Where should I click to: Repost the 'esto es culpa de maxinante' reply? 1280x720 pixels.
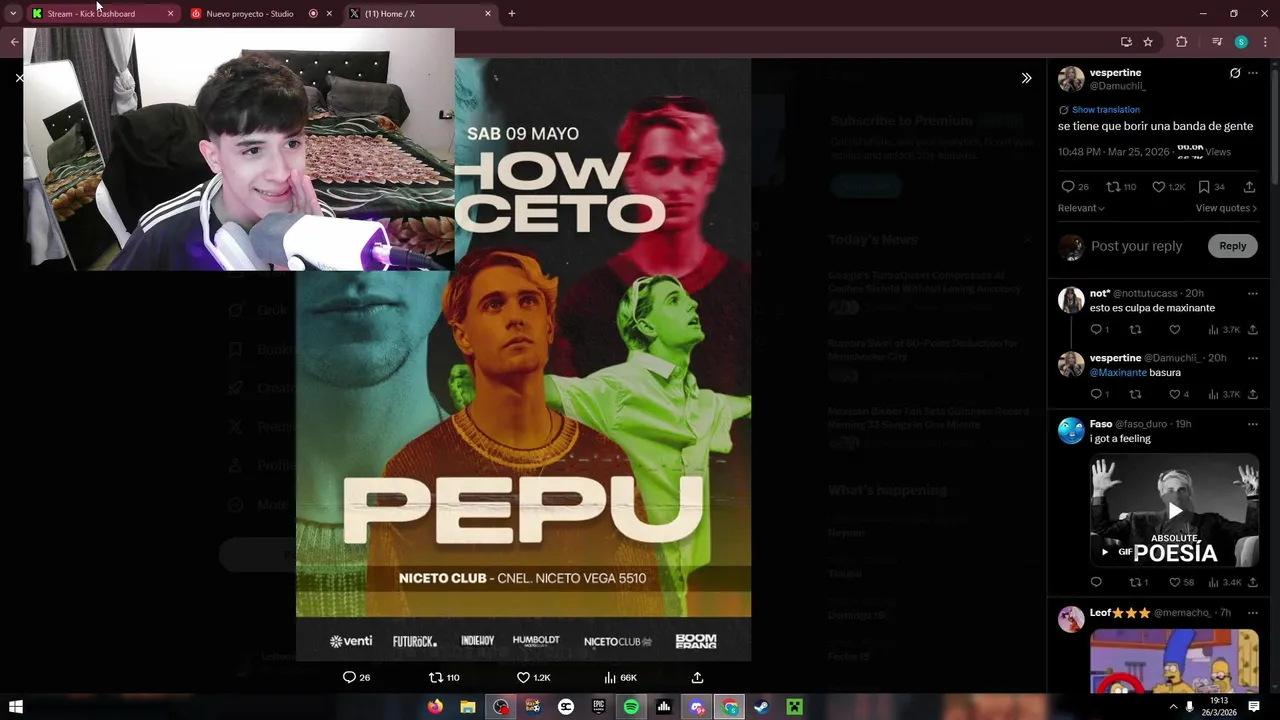coord(1135,330)
